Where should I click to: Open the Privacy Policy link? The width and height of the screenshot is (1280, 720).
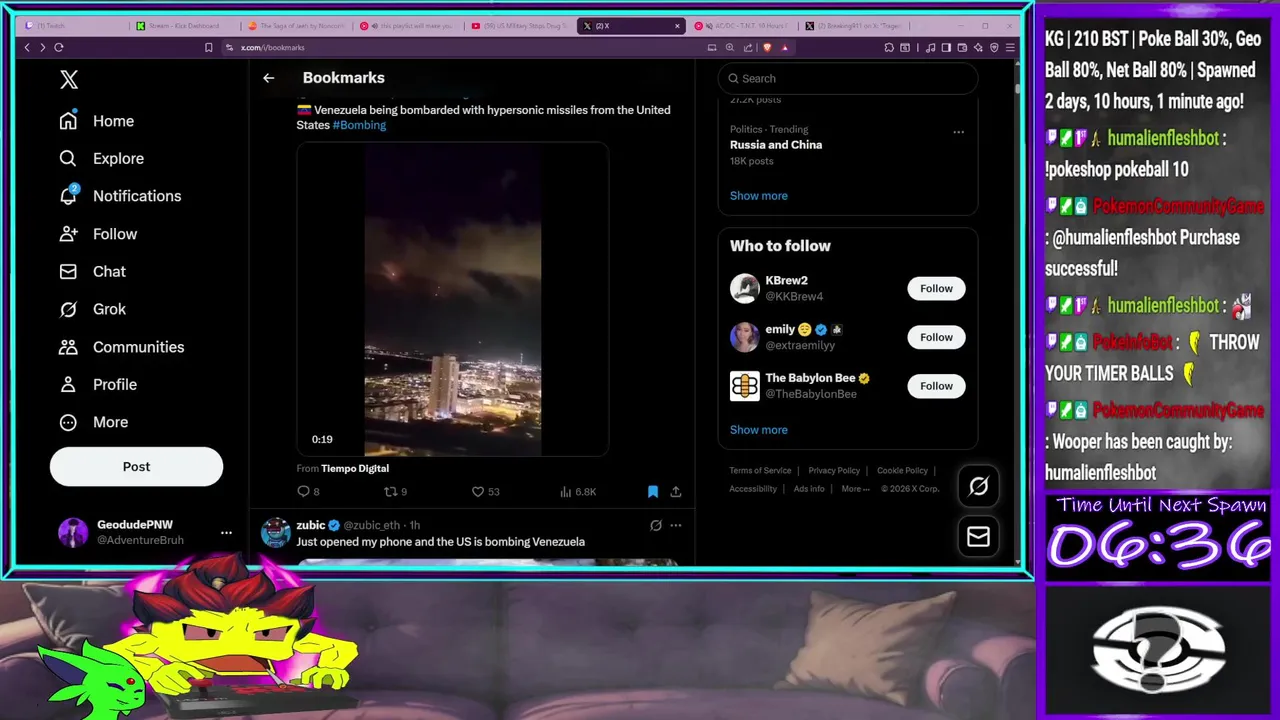pyautogui.click(x=834, y=471)
